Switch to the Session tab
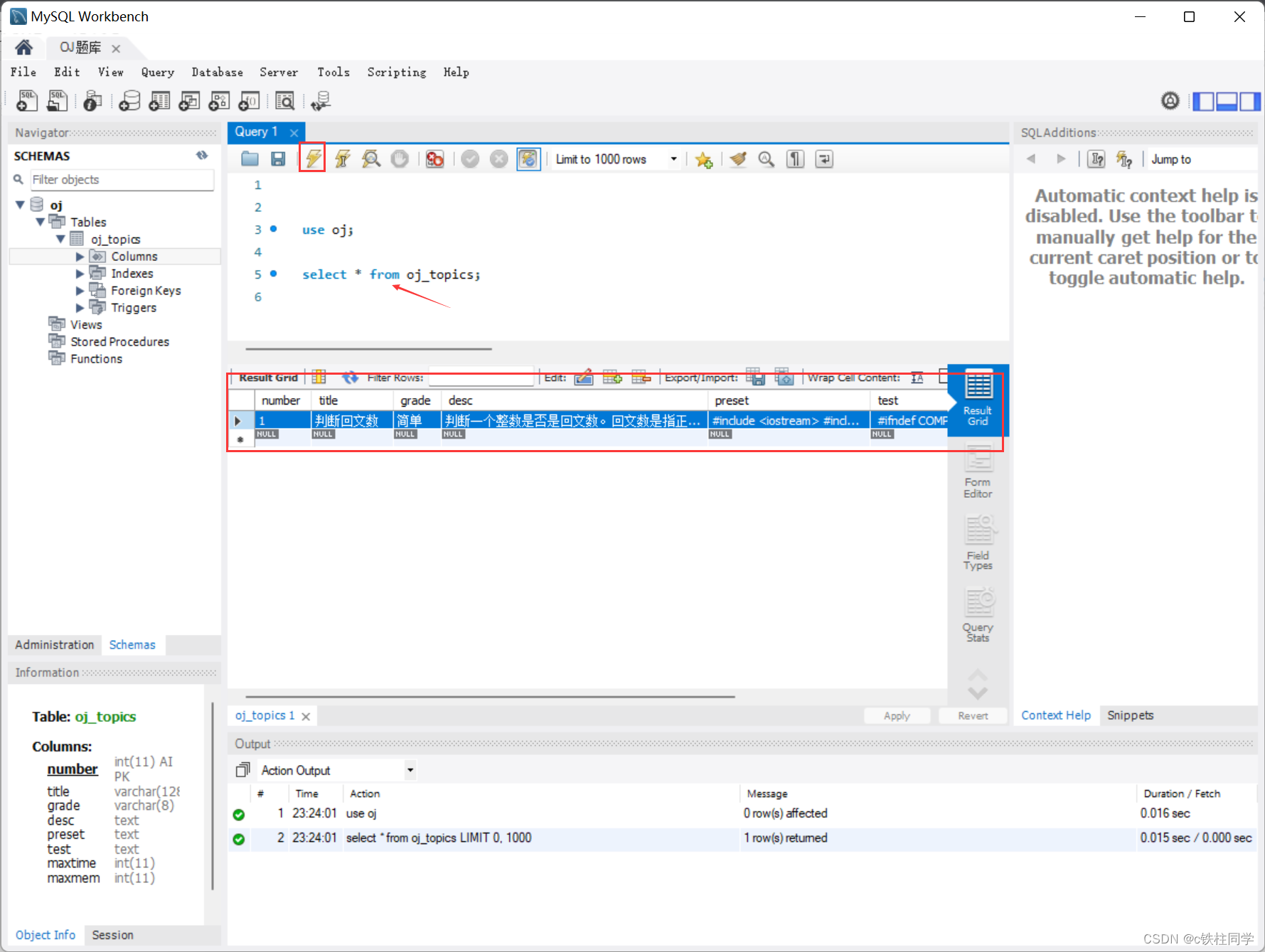Image resolution: width=1265 pixels, height=952 pixels. coord(112,935)
